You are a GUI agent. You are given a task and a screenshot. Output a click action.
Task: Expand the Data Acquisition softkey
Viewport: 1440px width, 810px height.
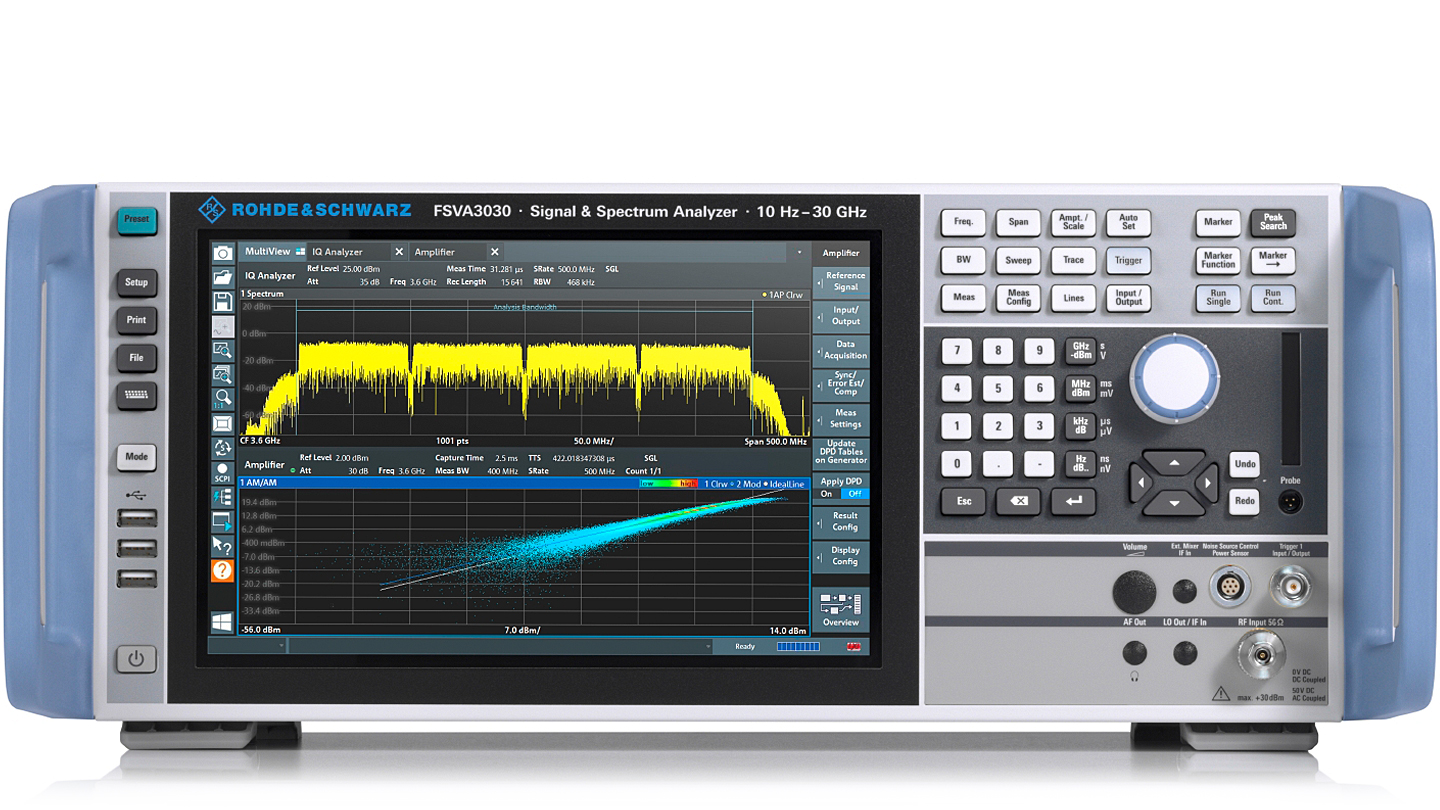point(840,349)
